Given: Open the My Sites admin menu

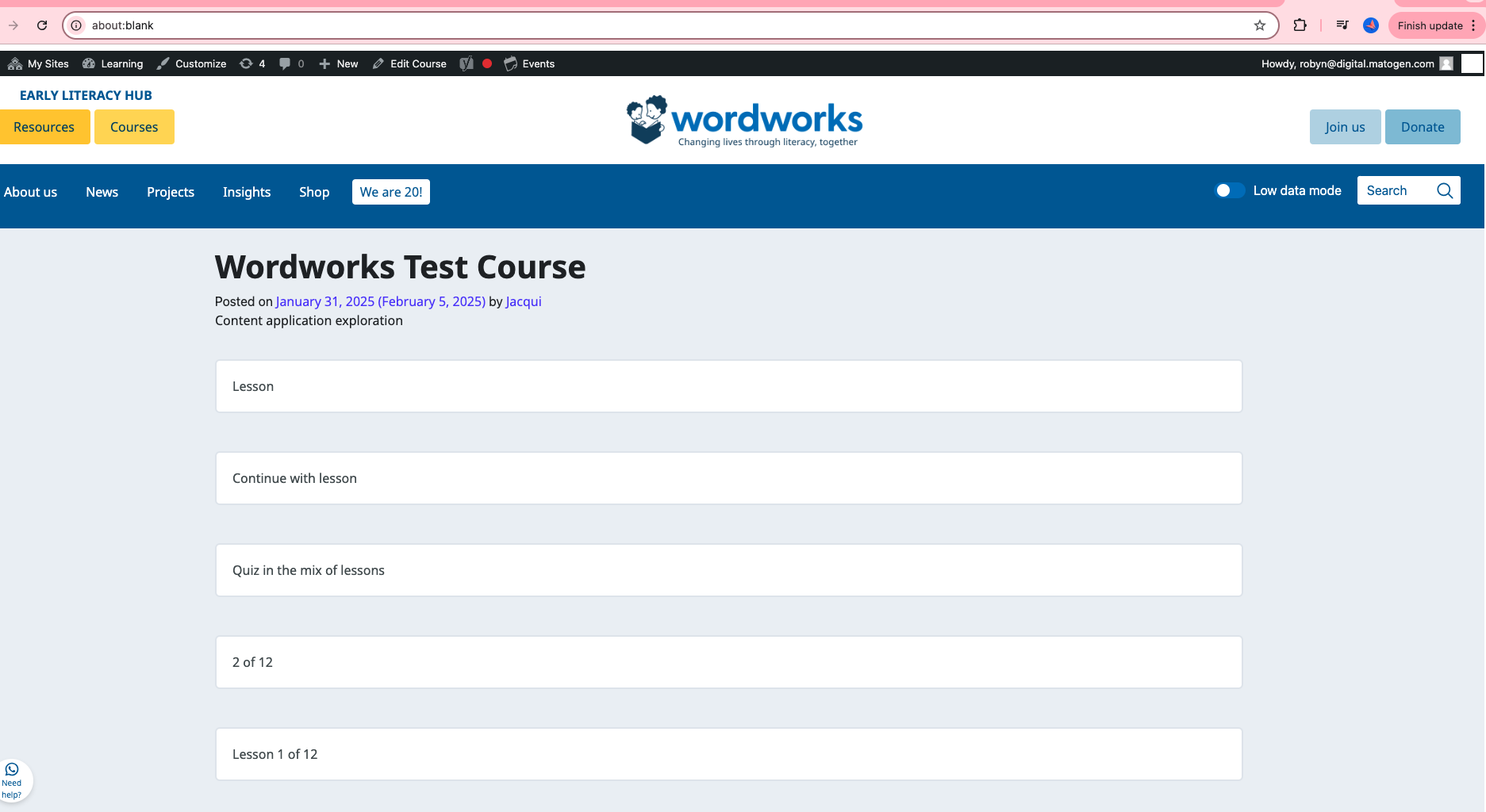Looking at the screenshot, I should (x=39, y=63).
